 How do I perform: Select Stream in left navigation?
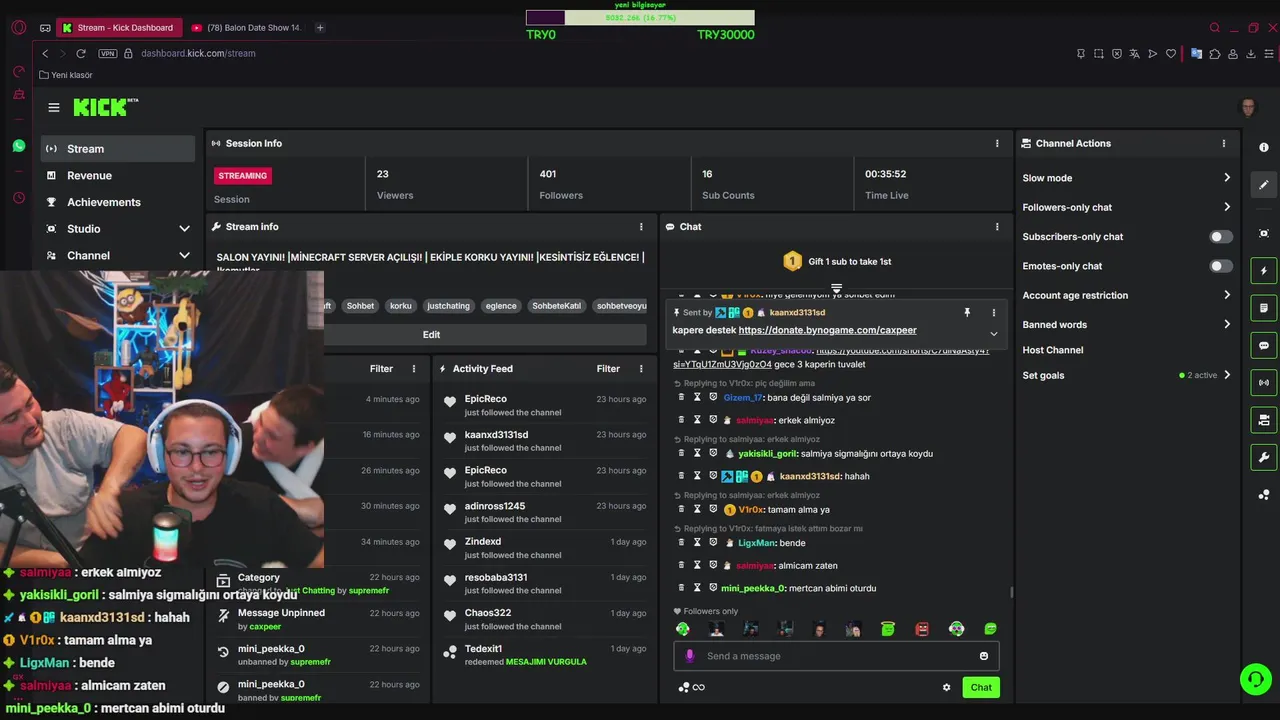(x=118, y=149)
